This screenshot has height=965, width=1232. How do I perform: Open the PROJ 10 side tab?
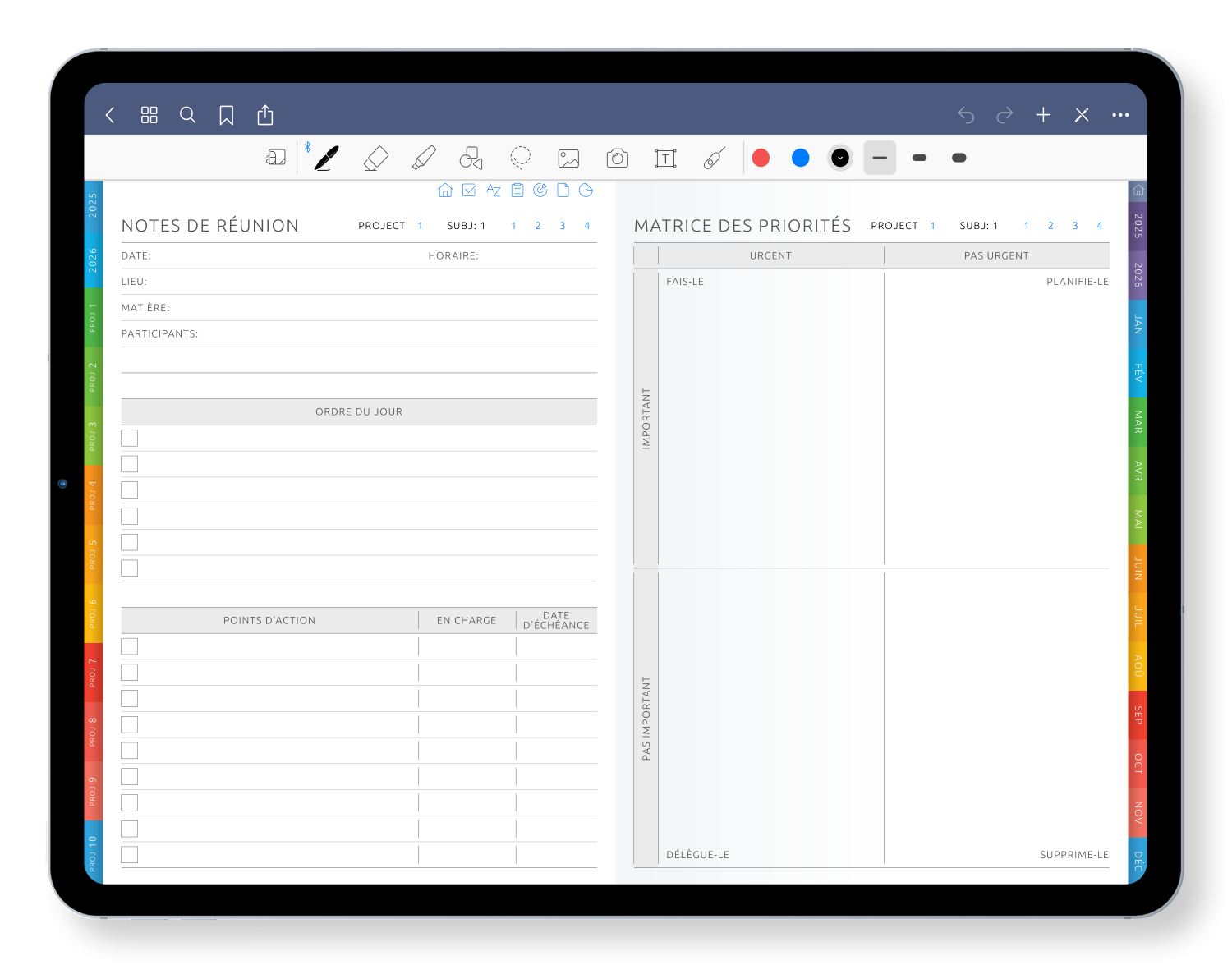93,853
